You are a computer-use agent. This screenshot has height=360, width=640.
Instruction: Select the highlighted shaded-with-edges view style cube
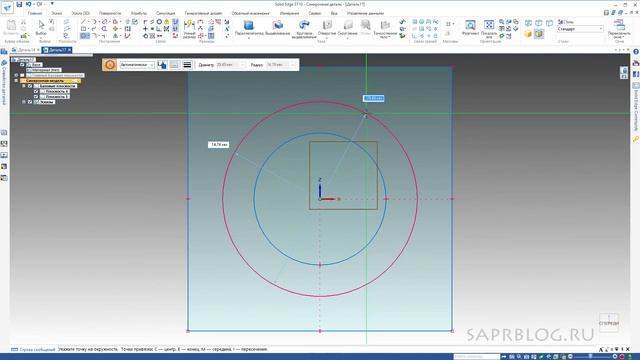click(x=539, y=34)
